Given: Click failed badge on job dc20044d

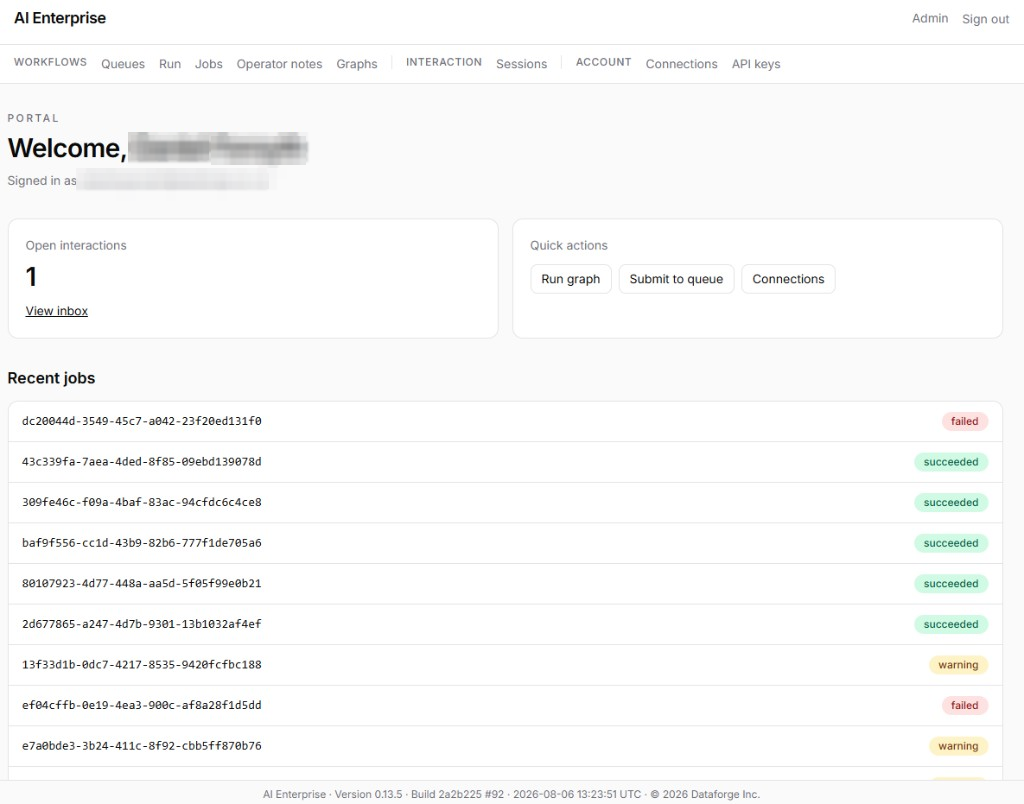Looking at the screenshot, I should pos(965,421).
